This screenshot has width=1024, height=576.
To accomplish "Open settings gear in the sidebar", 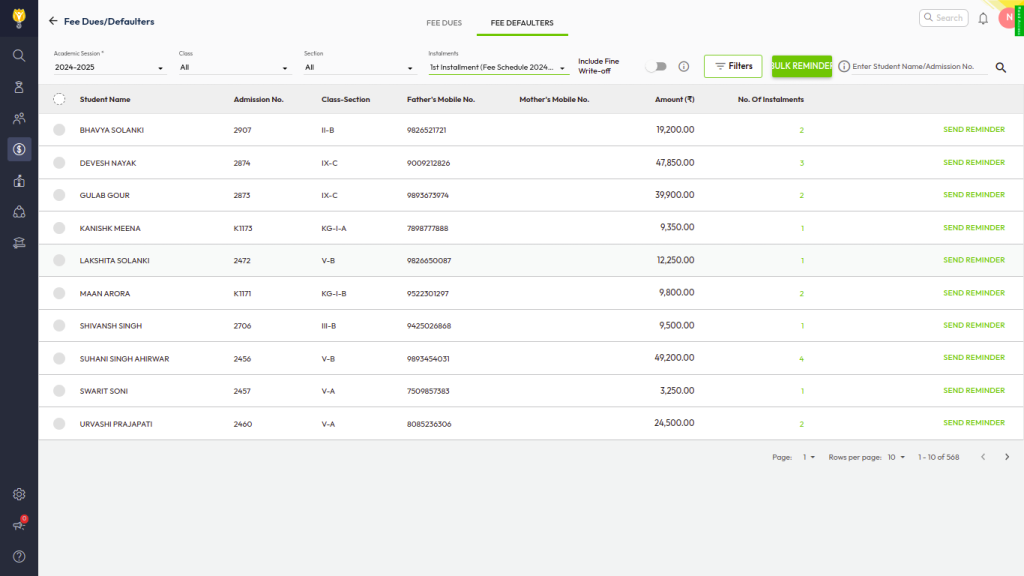I will (19, 494).
